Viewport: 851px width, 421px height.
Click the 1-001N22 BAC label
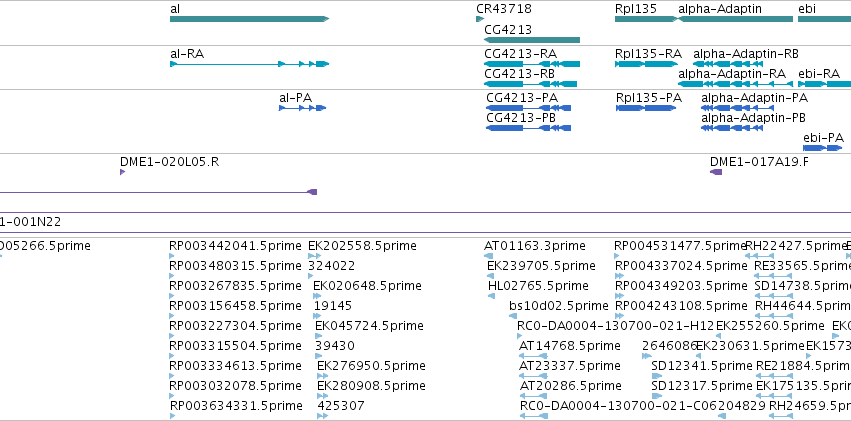pyautogui.click(x=30, y=222)
